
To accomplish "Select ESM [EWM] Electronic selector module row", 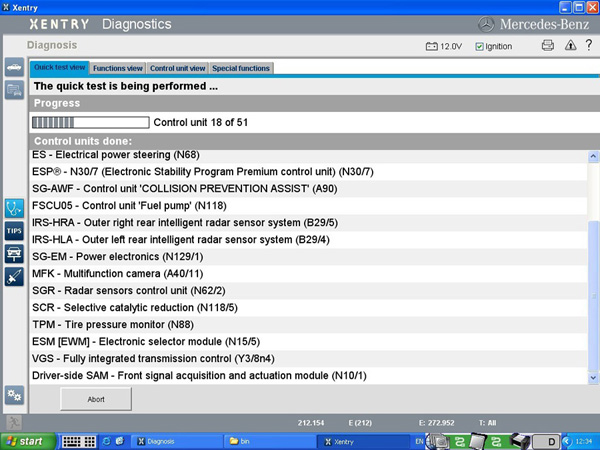I will point(308,341).
